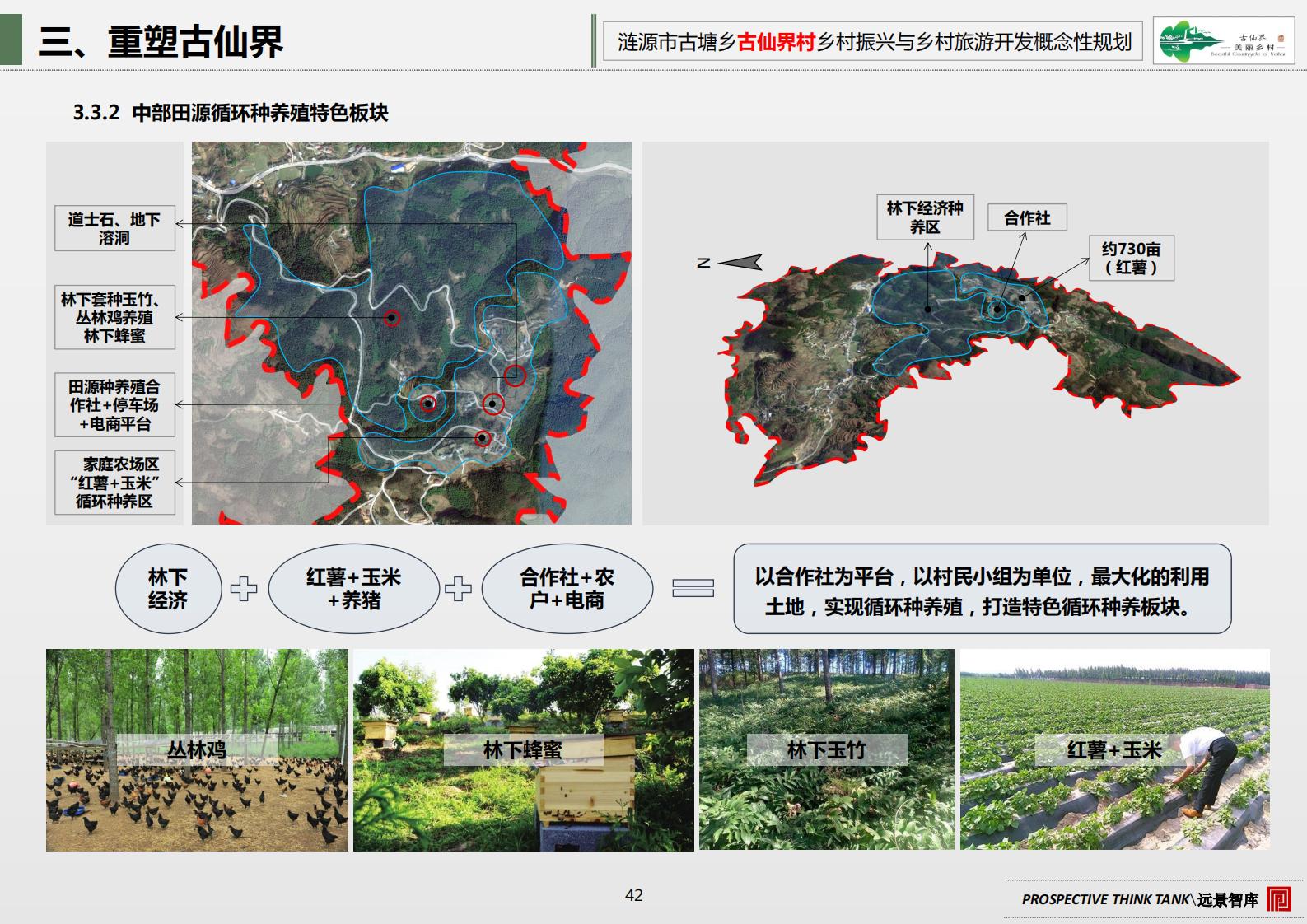
Task: Select the 道士石、地下溶洞 label box
Action: click(x=114, y=228)
